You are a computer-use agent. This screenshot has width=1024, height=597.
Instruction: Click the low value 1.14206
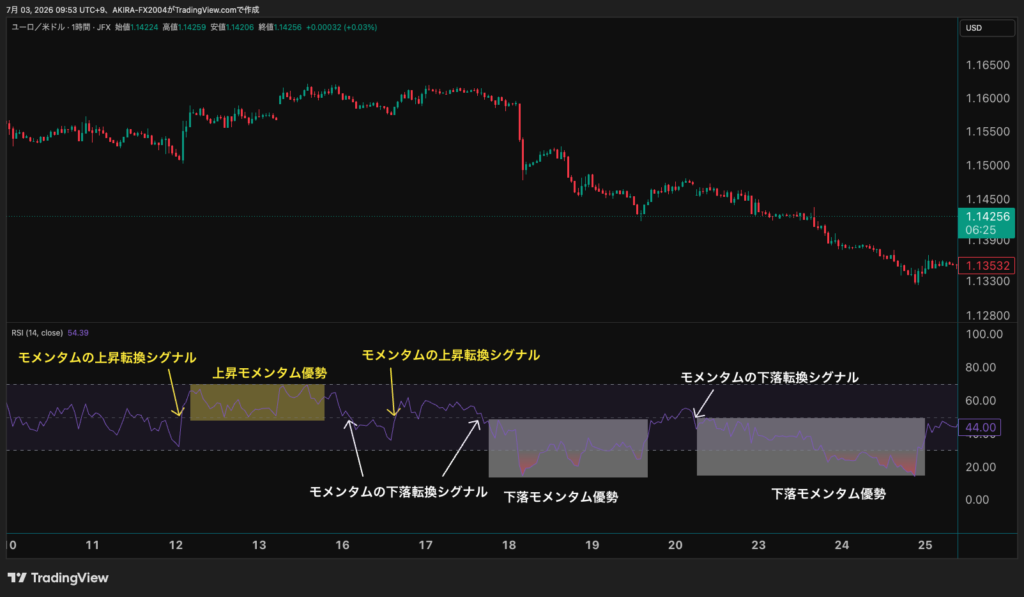(240, 27)
